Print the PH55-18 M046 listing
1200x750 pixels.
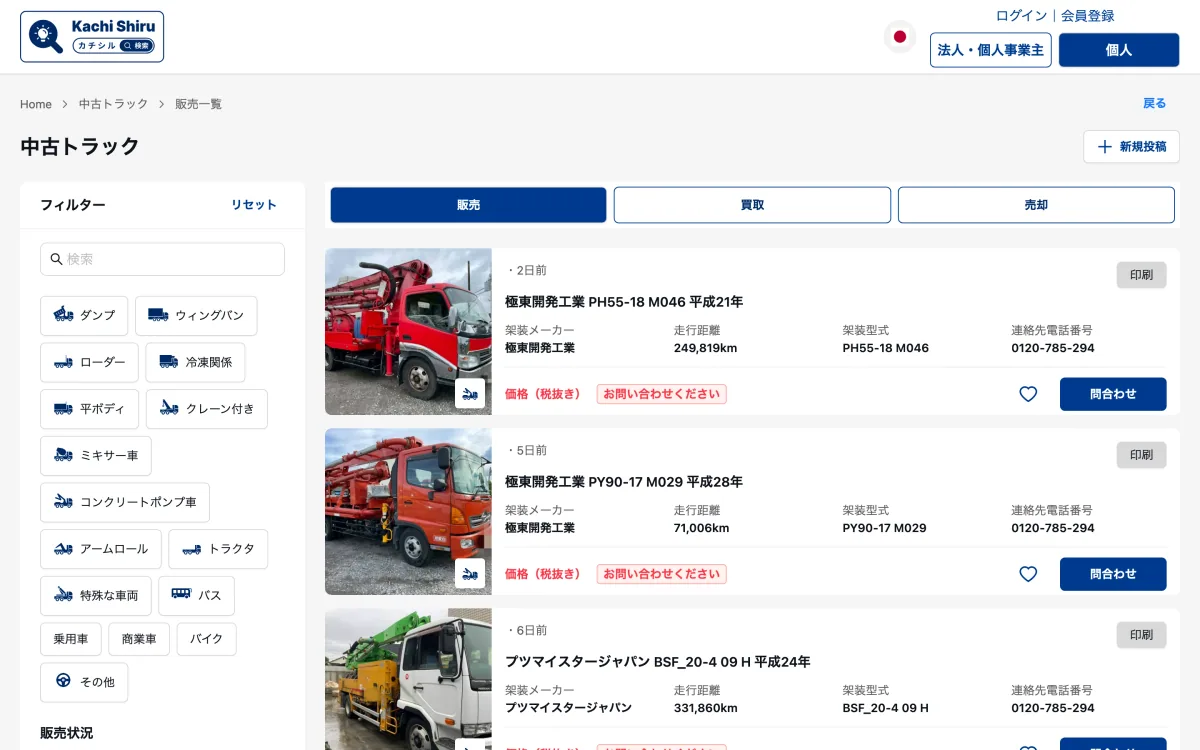click(x=1141, y=275)
